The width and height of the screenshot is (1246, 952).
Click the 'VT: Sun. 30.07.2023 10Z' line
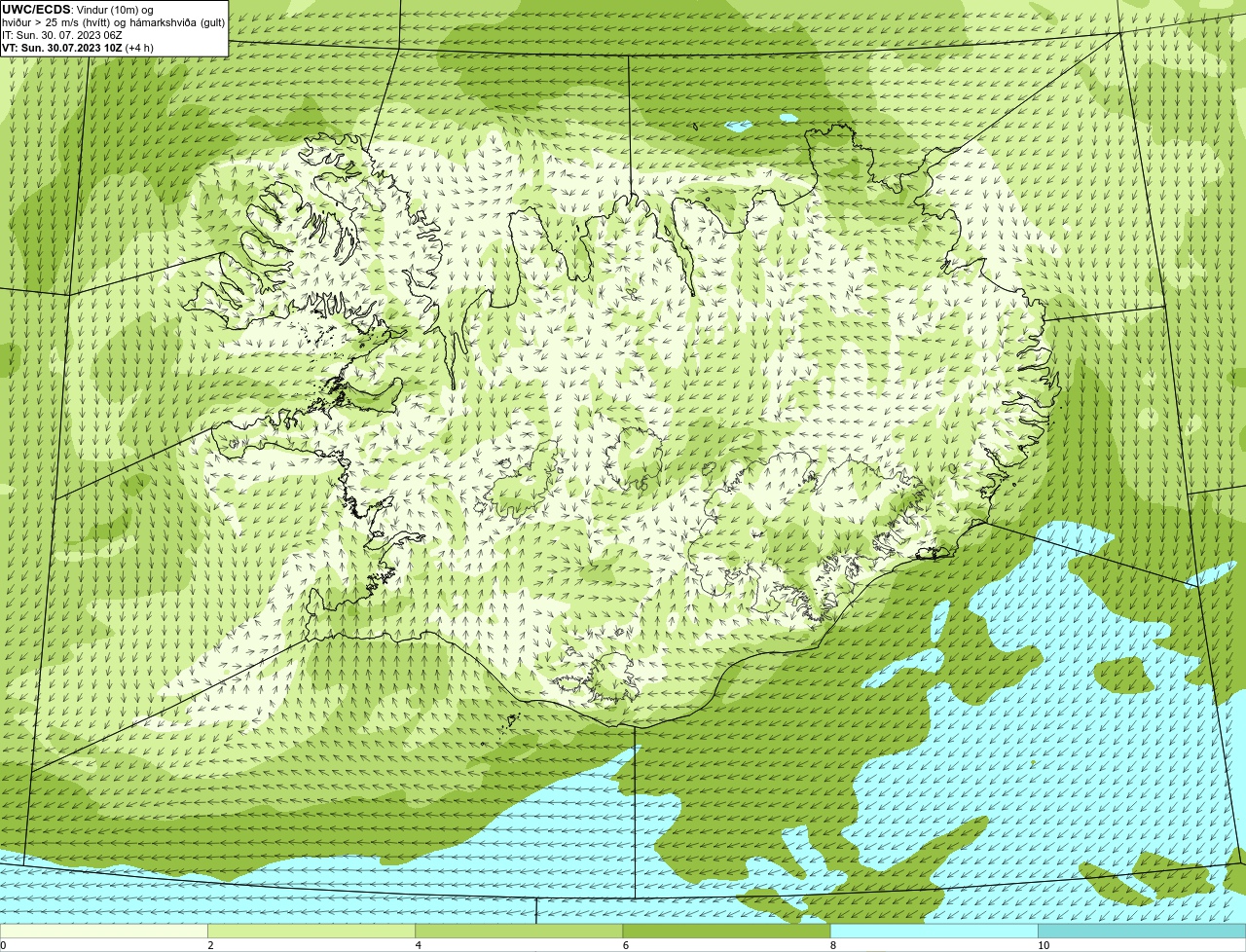coord(77,48)
